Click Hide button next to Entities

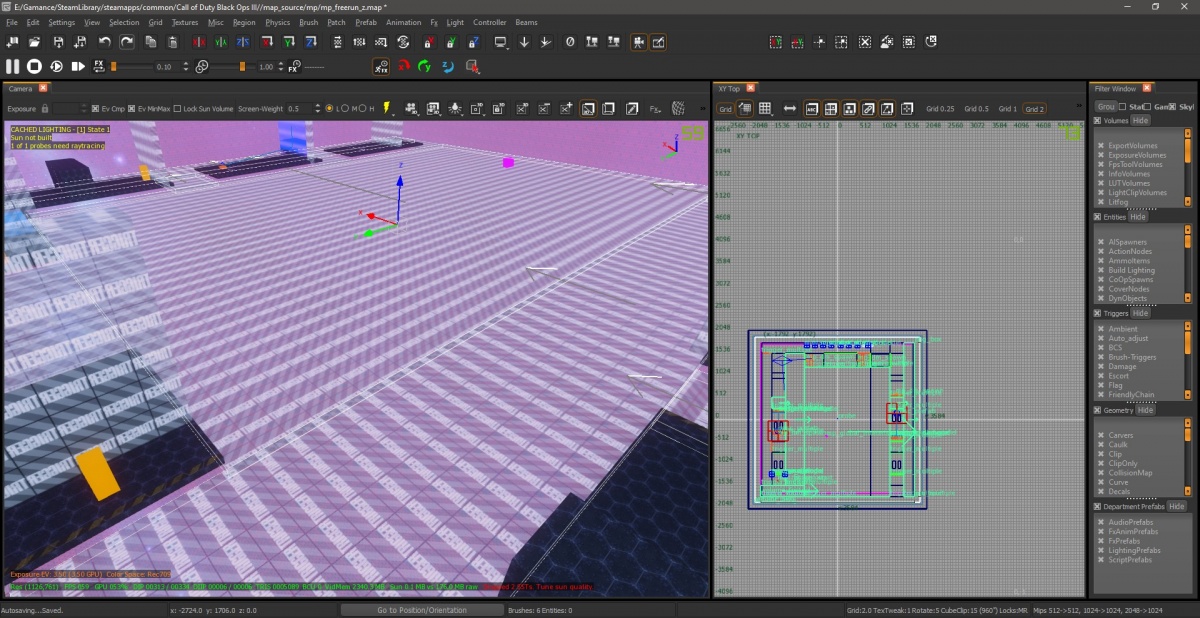pyautogui.click(x=1138, y=216)
